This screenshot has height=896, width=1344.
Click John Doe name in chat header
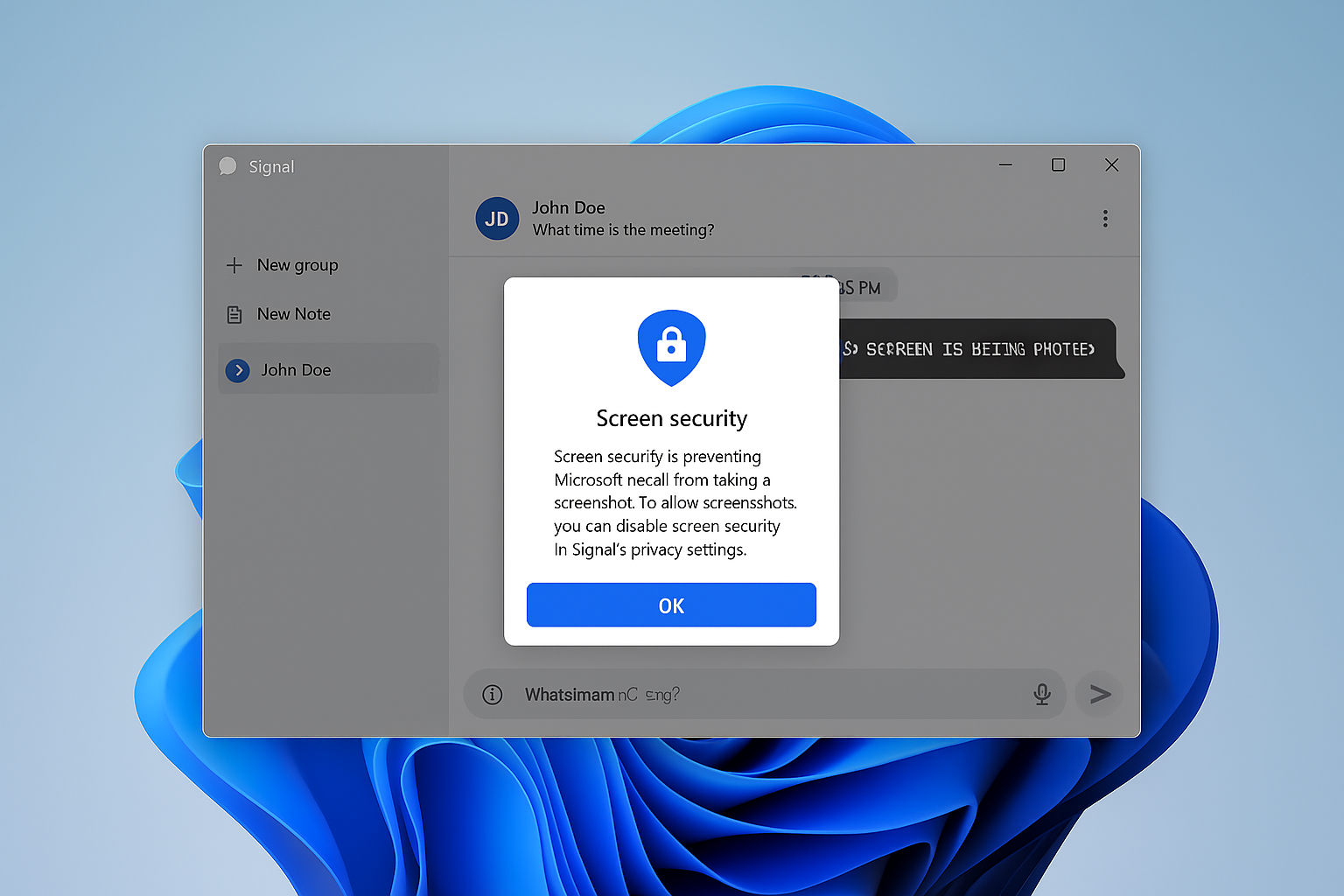(x=569, y=207)
